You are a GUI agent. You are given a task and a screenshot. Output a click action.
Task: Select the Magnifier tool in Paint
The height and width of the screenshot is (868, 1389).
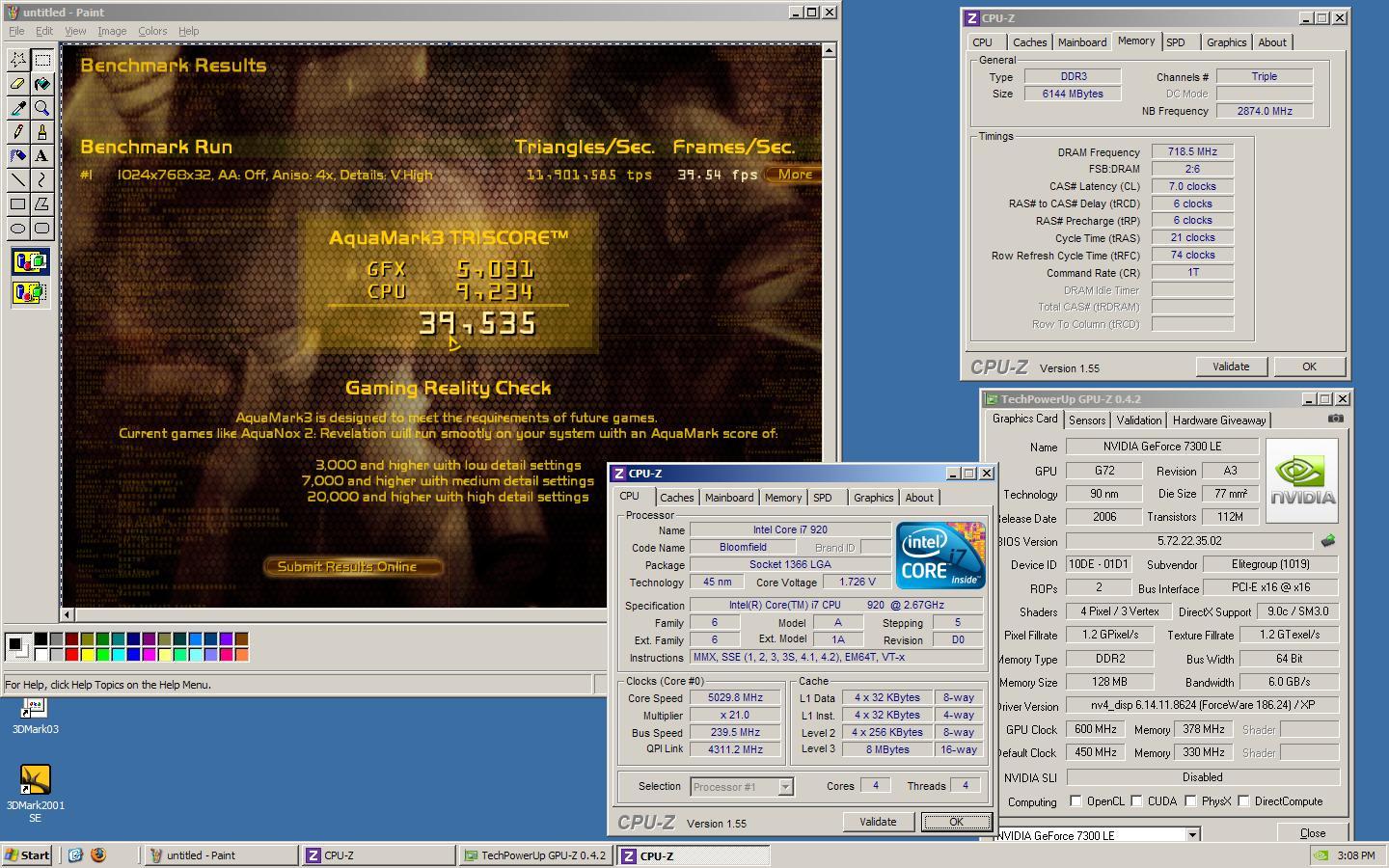pyautogui.click(x=42, y=108)
